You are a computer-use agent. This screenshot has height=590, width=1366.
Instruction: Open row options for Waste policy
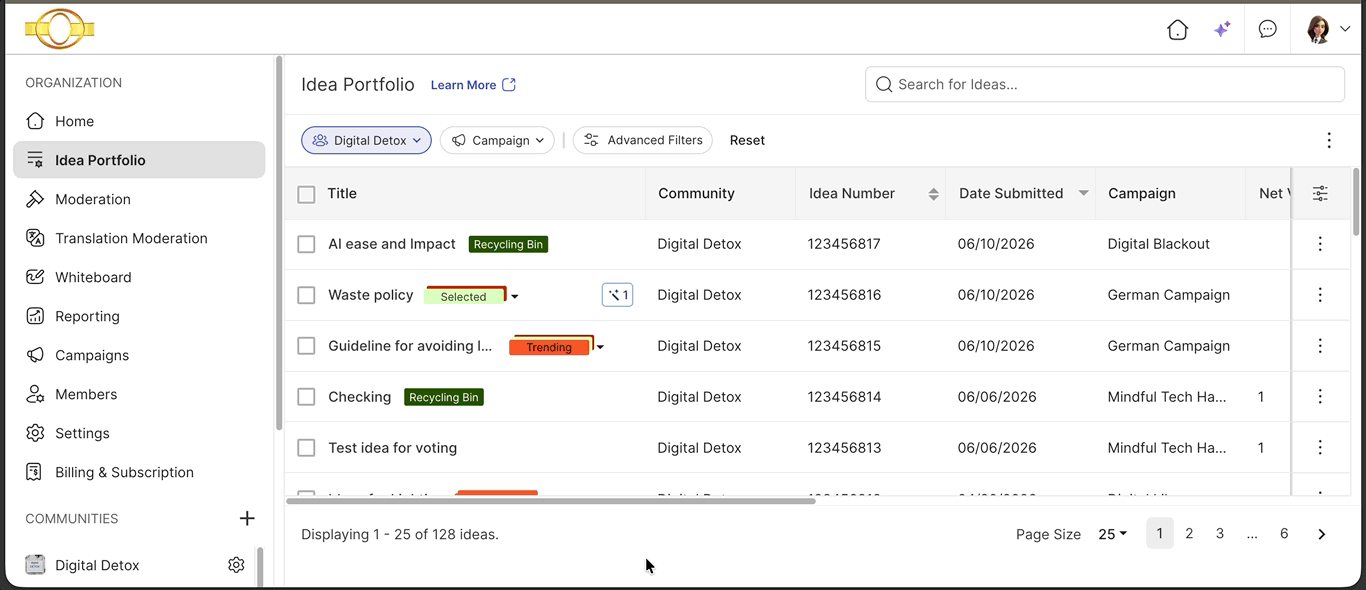1320,295
